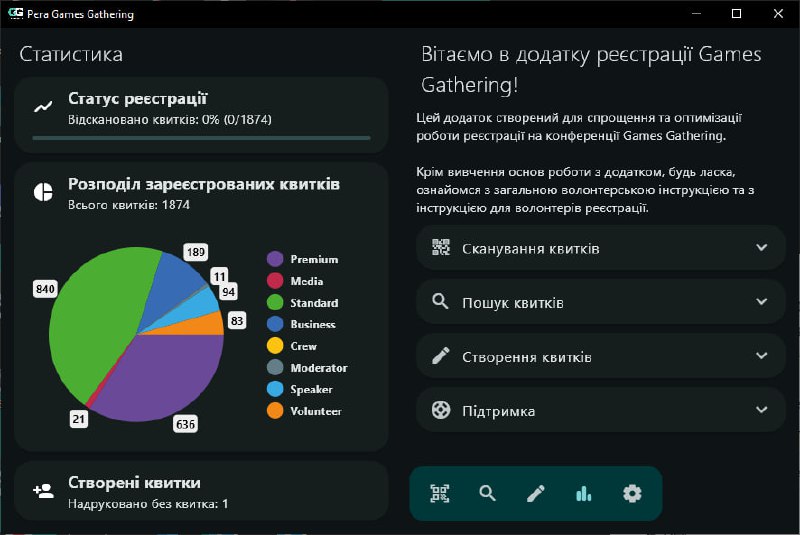Image resolution: width=800 pixels, height=535 pixels.
Task: Click the 94 chart data label
Action: pos(228,292)
